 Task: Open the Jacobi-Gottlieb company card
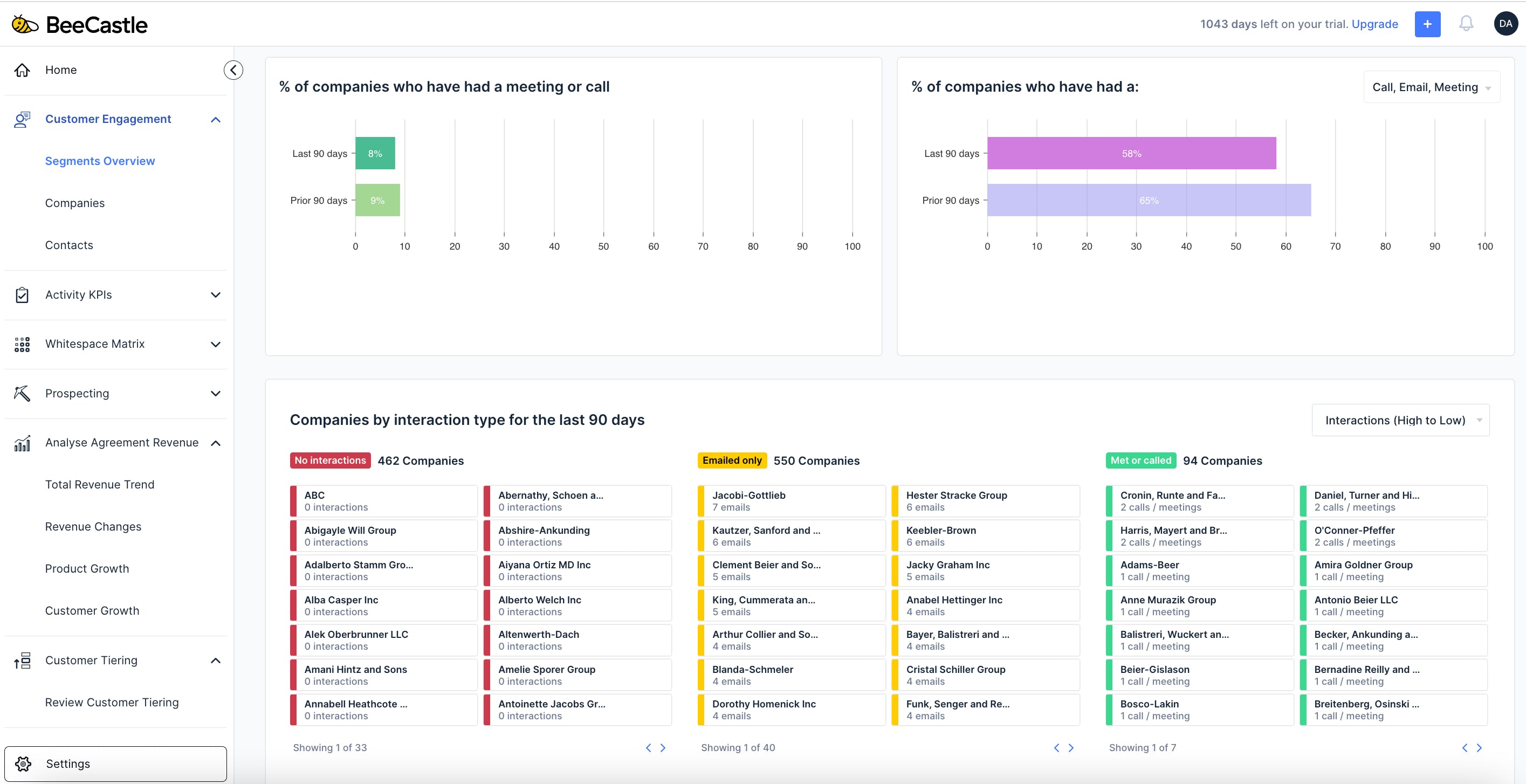[x=791, y=501]
